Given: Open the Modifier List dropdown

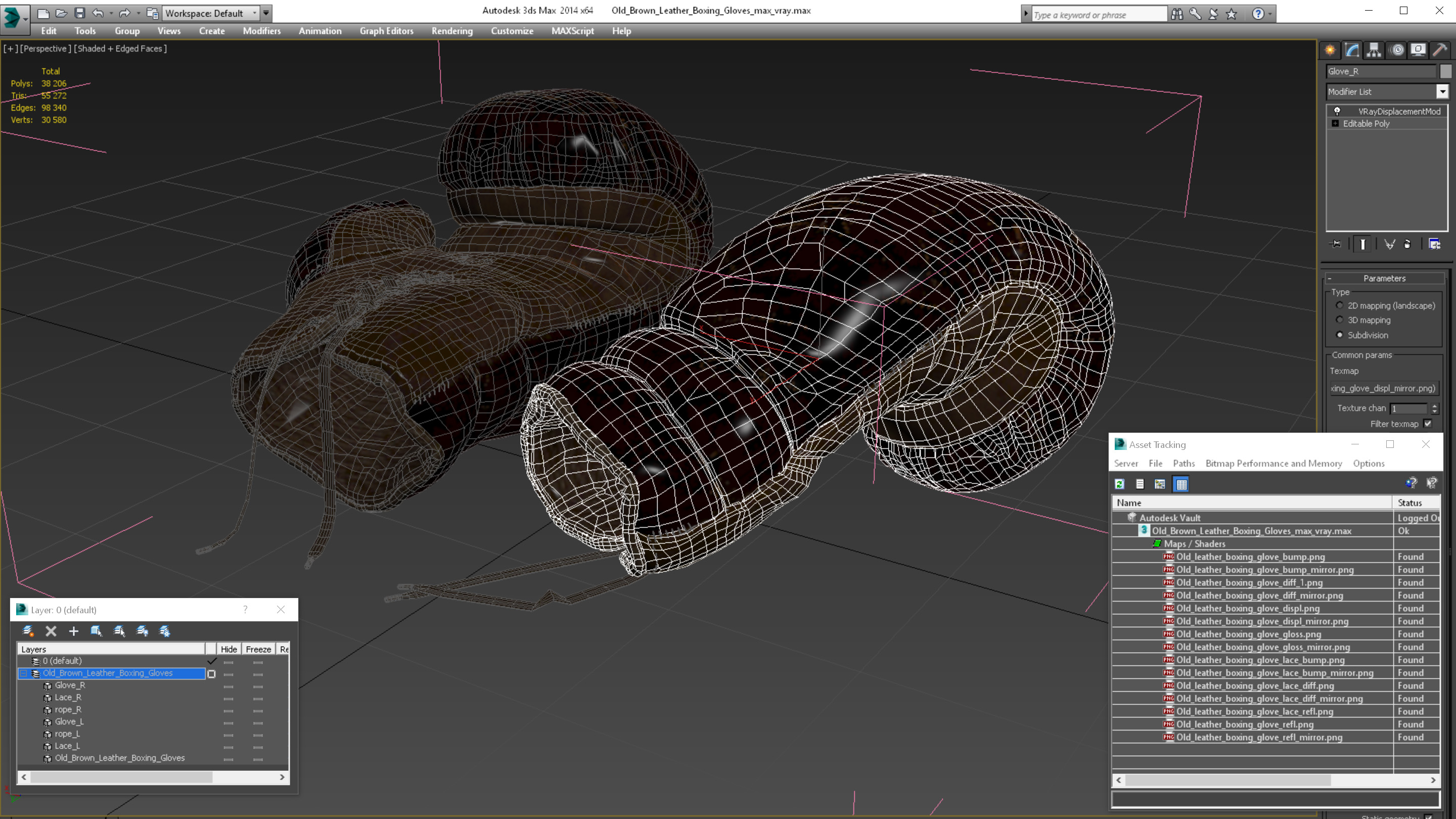Looking at the screenshot, I should (1442, 92).
